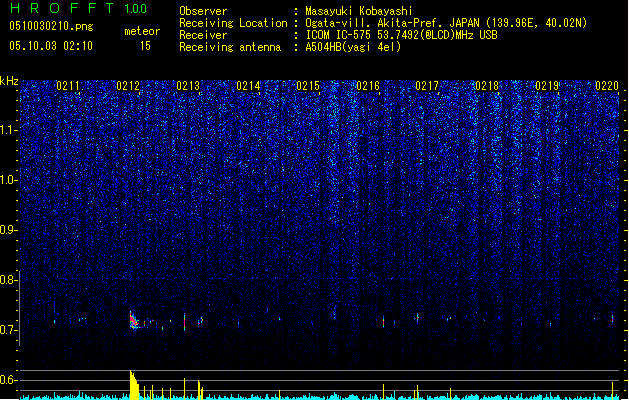Viewport: 629px width, 400px height.
Task: Click the tallest yellow intensity peak after 0212
Action: pos(134,385)
